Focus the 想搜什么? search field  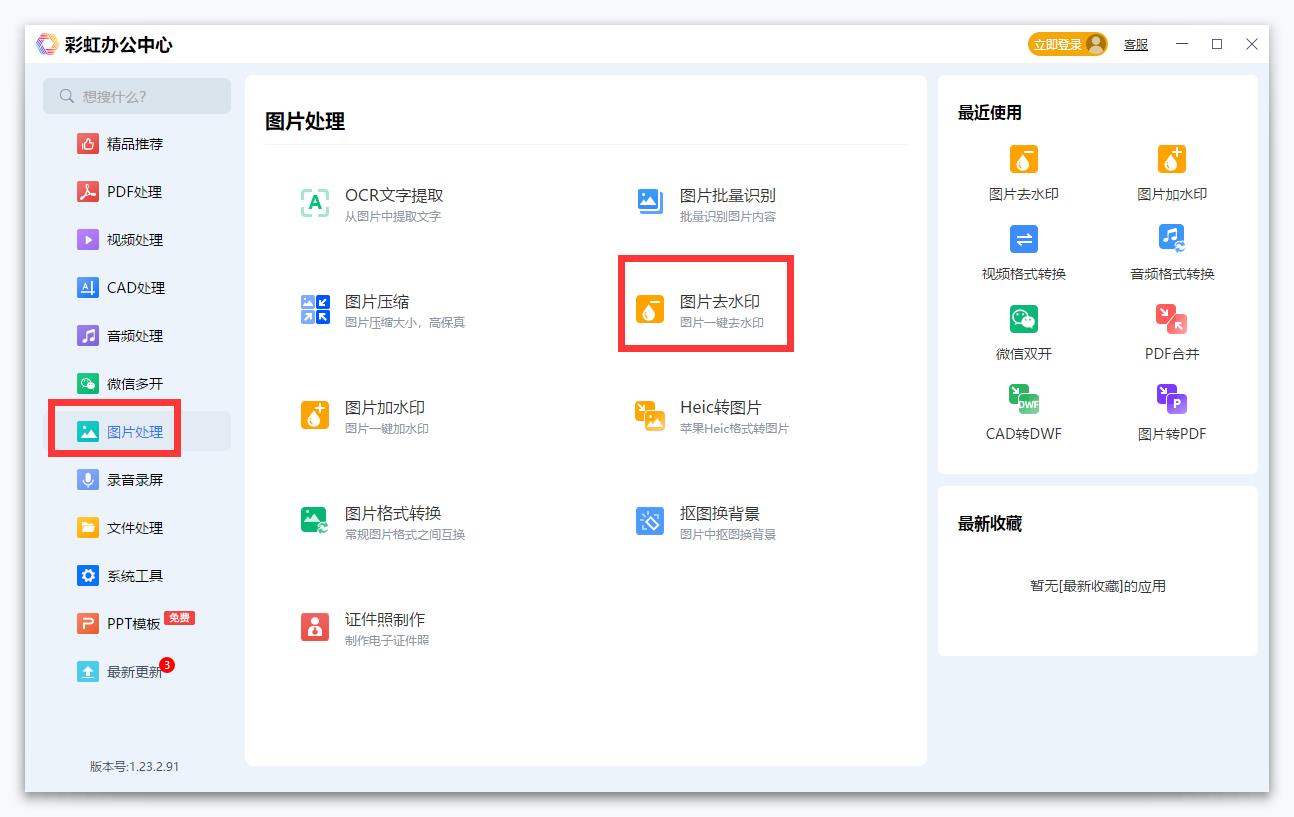coord(137,96)
